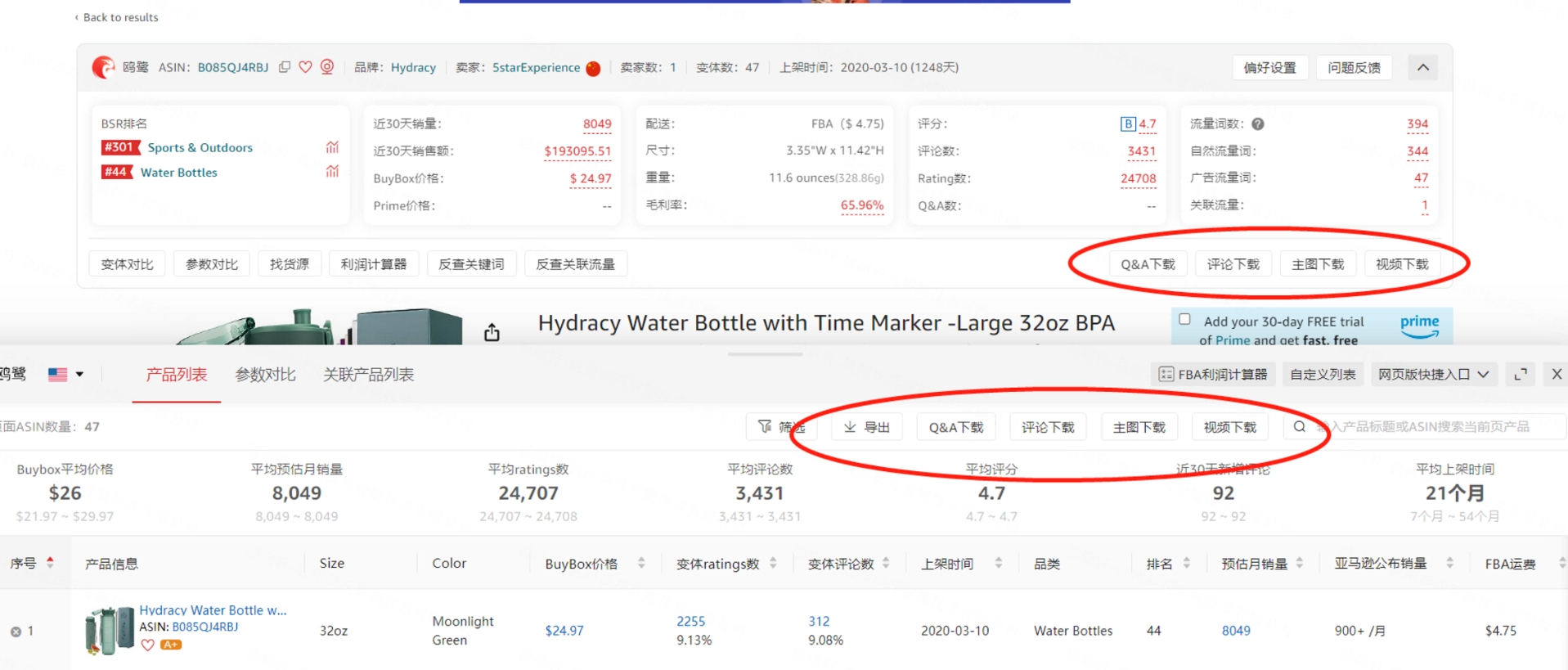Click the fullscreen expand icon in the lower panel

[x=1521, y=374]
